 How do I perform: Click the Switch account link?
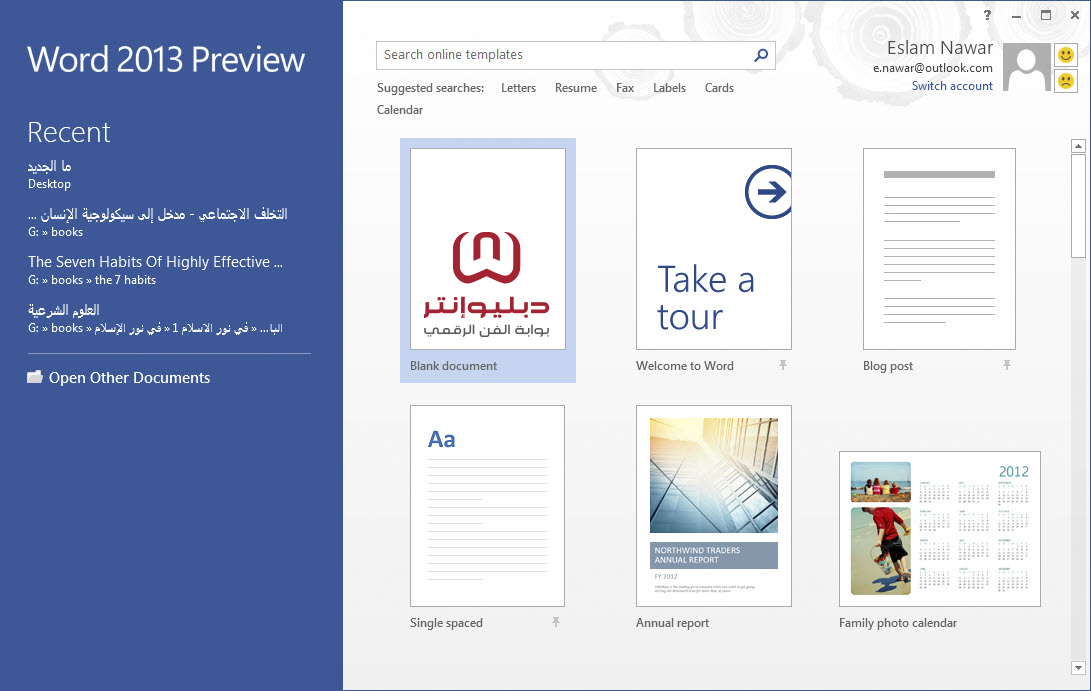point(952,86)
